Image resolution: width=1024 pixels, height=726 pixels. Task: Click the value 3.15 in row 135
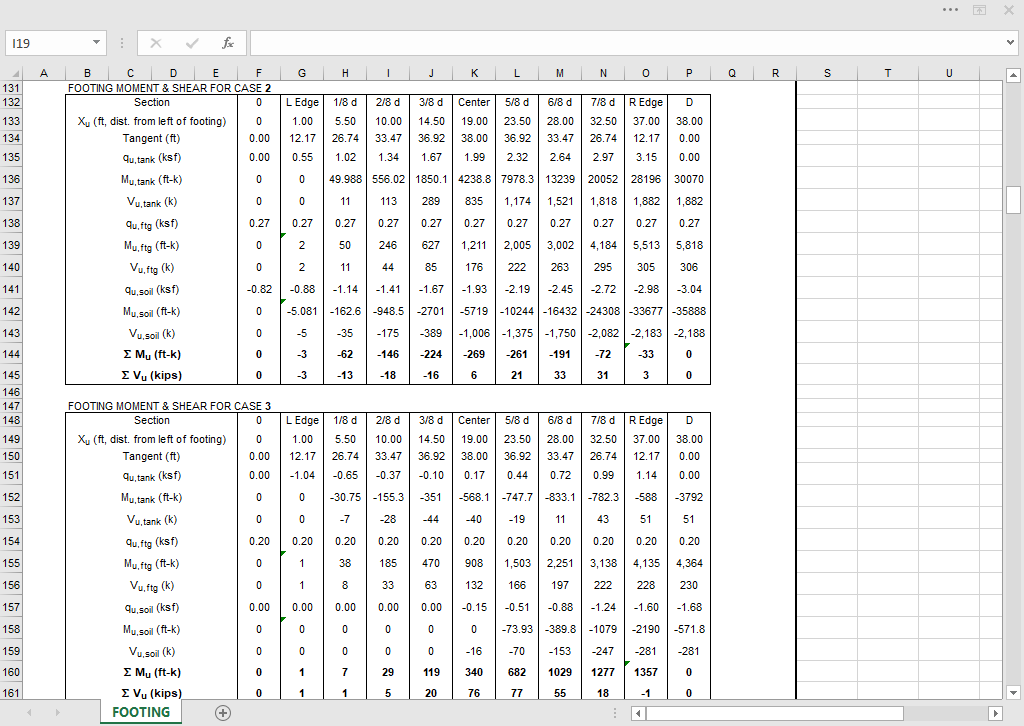(x=646, y=157)
